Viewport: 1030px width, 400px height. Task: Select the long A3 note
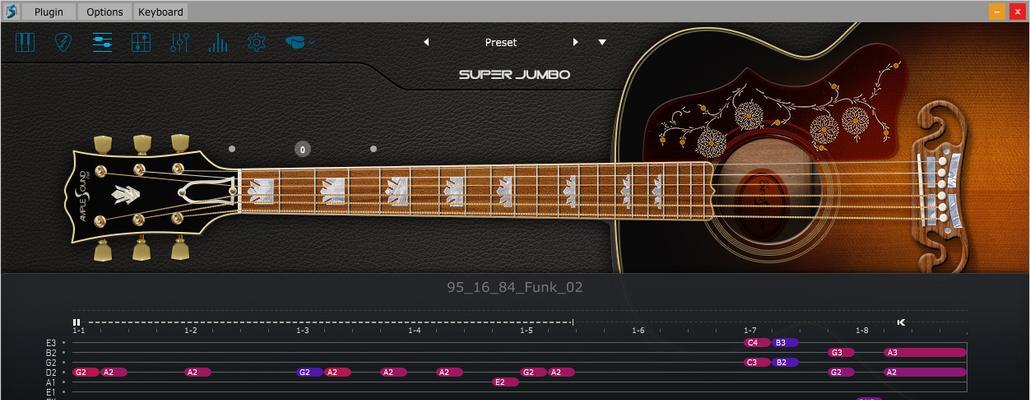pos(925,353)
